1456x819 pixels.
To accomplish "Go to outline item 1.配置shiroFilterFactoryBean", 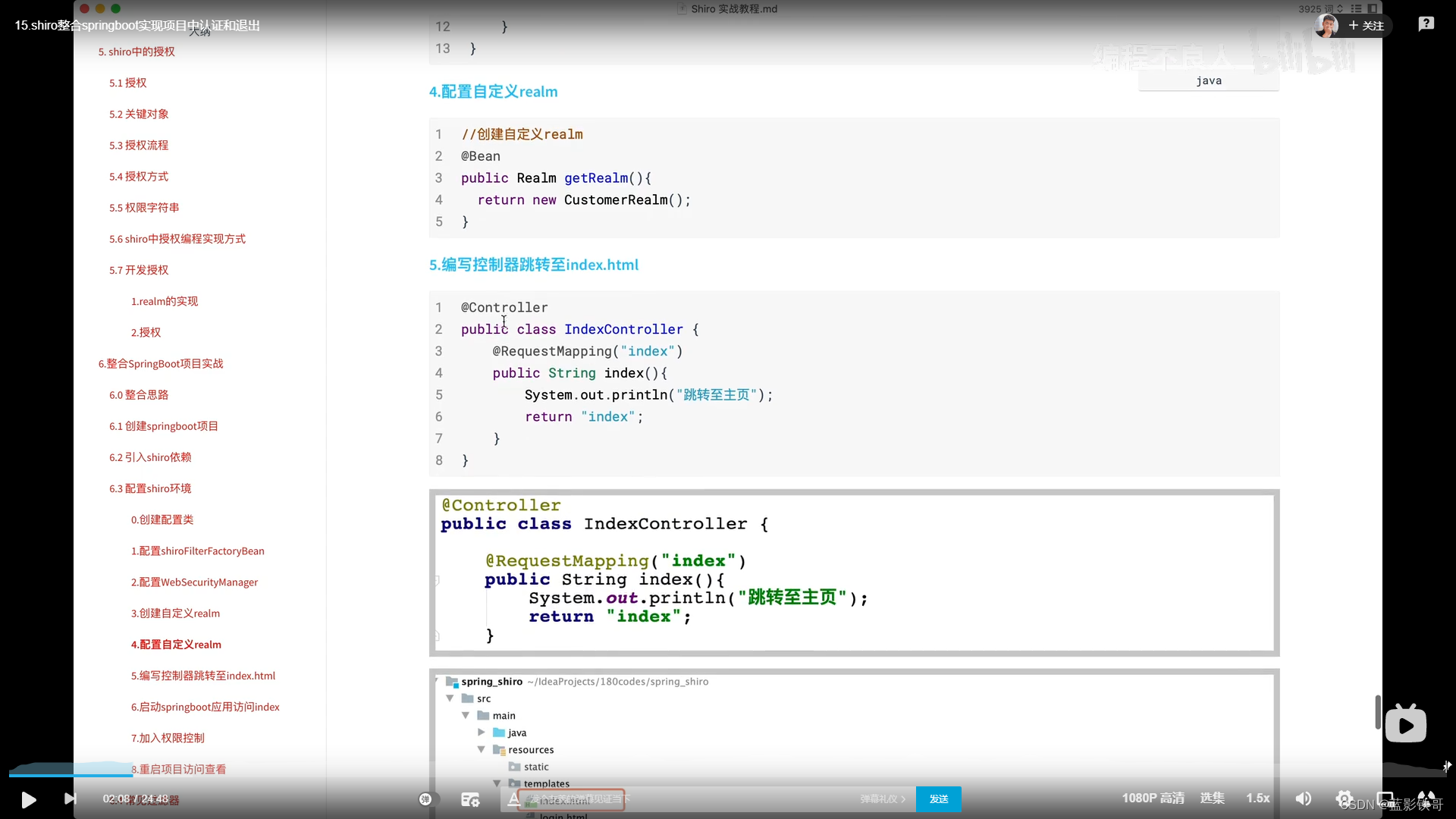I will (198, 551).
